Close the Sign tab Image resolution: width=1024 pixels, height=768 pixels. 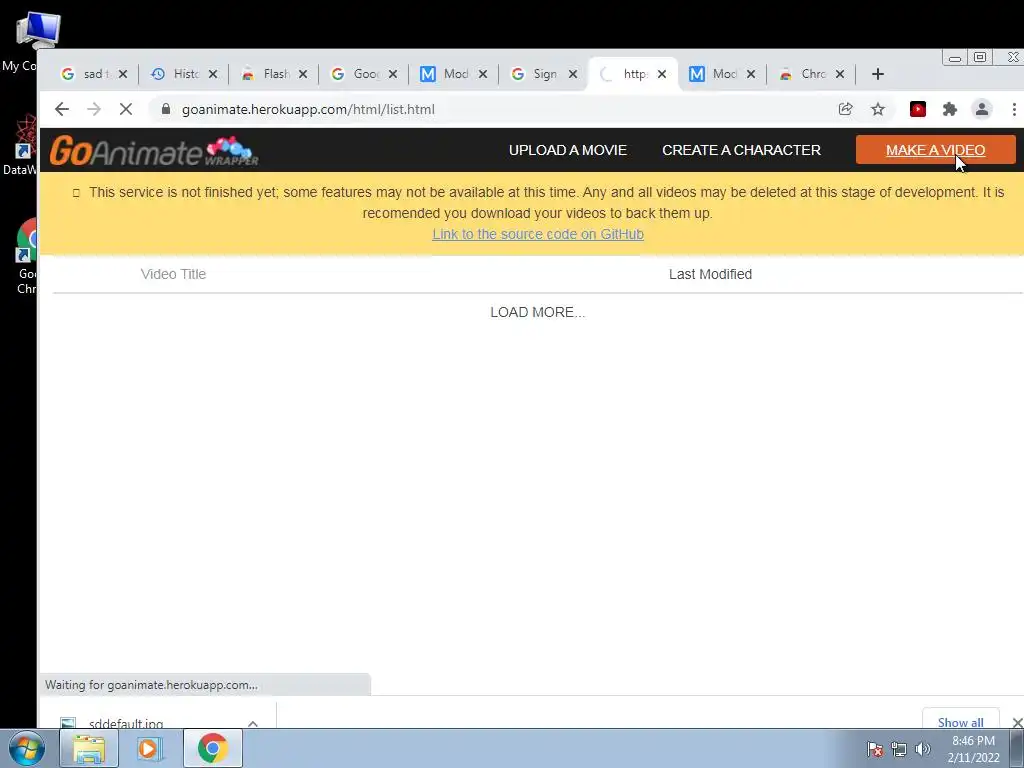point(573,74)
